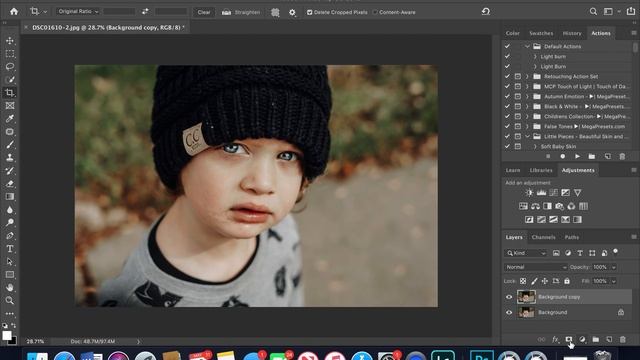
Task: Click the background color swatch
Action: (13, 341)
